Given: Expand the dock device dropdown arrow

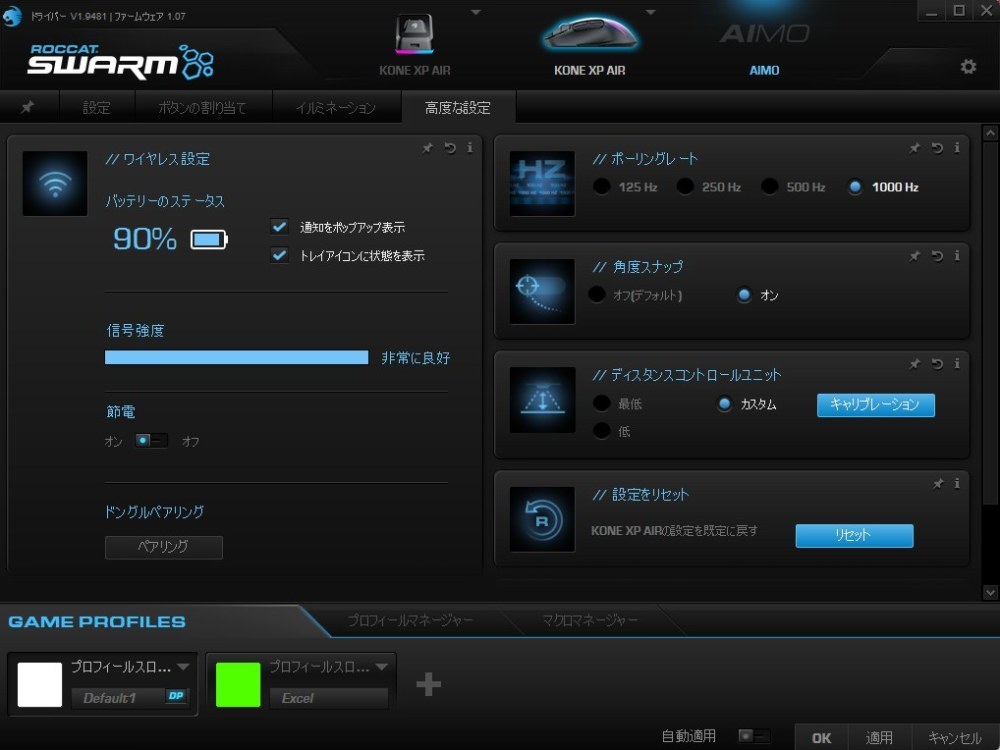Looking at the screenshot, I should [x=476, y=12].
